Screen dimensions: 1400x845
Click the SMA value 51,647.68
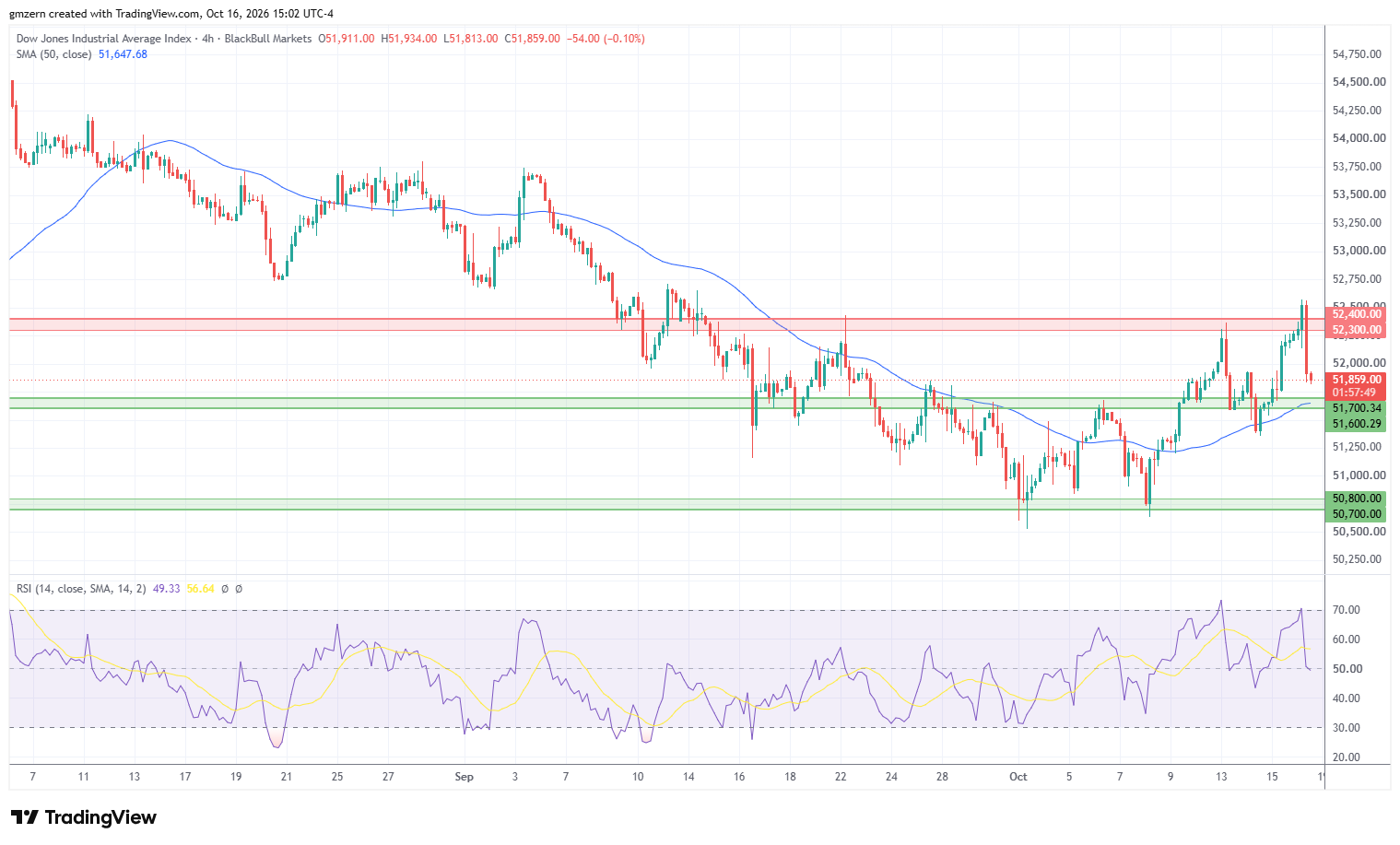coord(123,54)
